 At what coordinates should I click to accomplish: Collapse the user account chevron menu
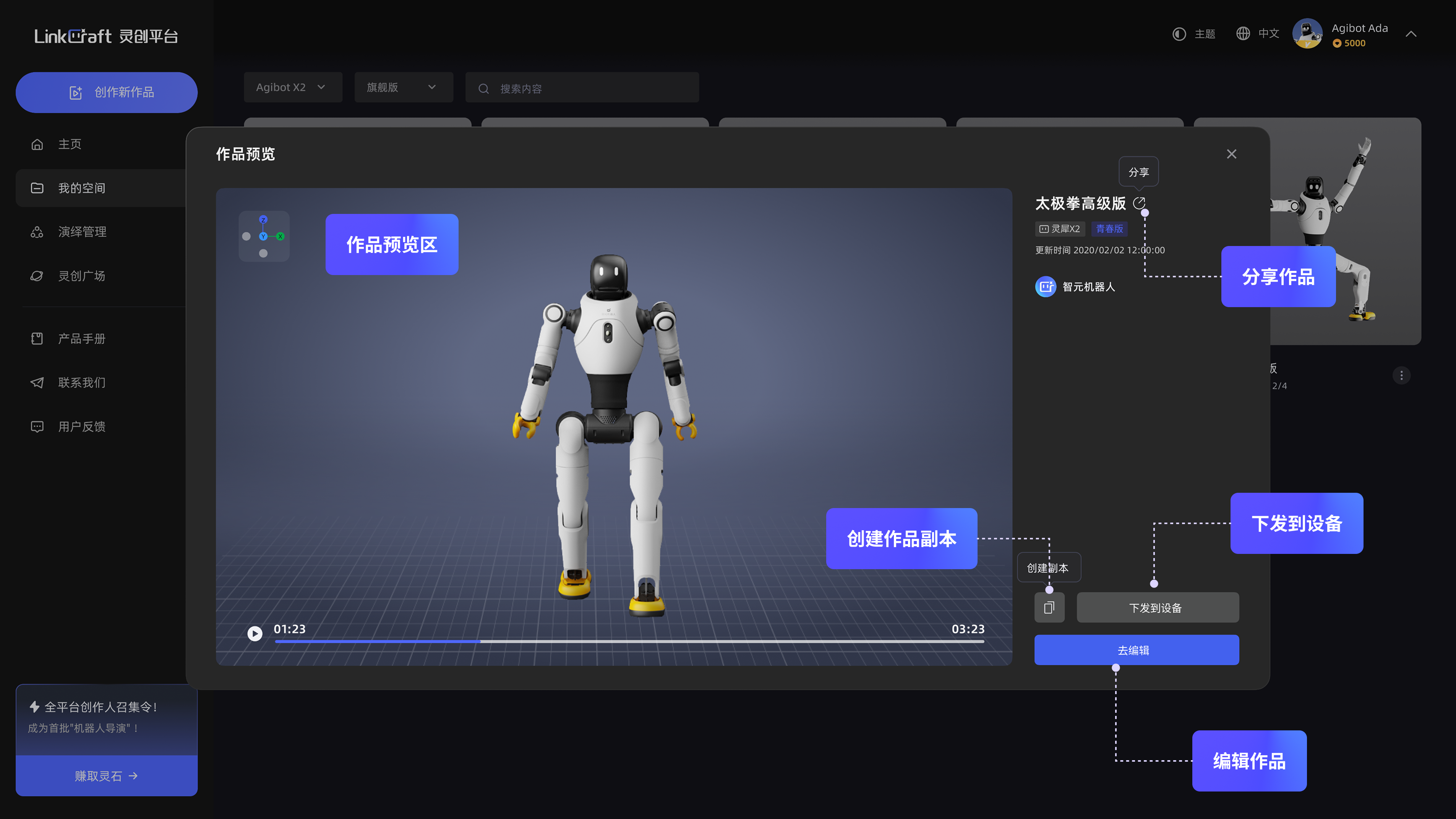click(1411, 34)
